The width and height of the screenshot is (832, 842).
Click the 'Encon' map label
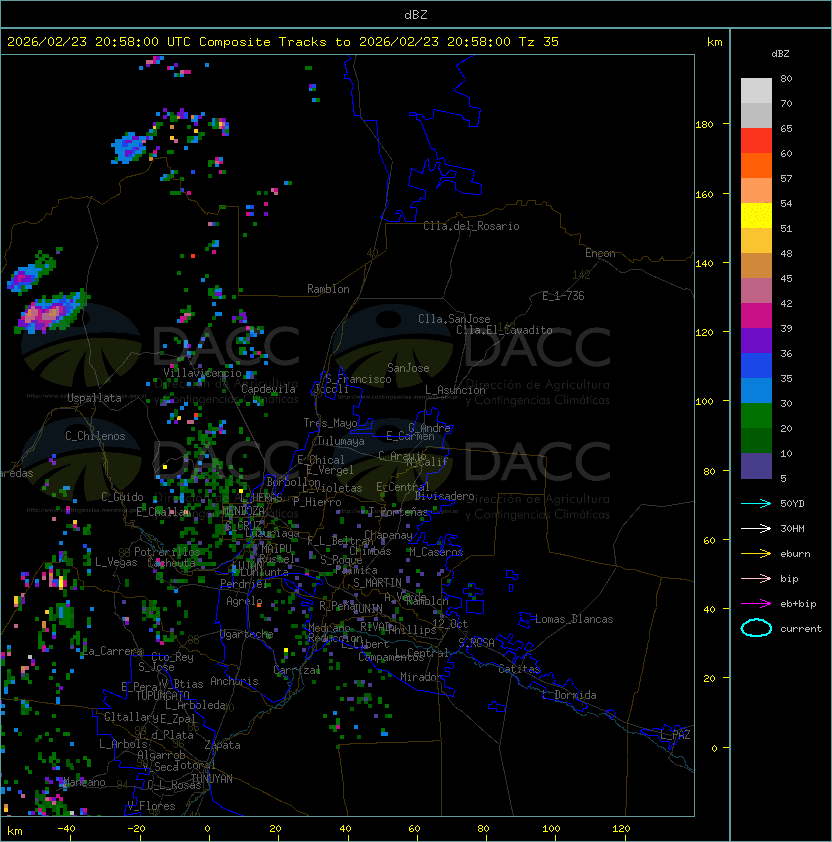600,253
